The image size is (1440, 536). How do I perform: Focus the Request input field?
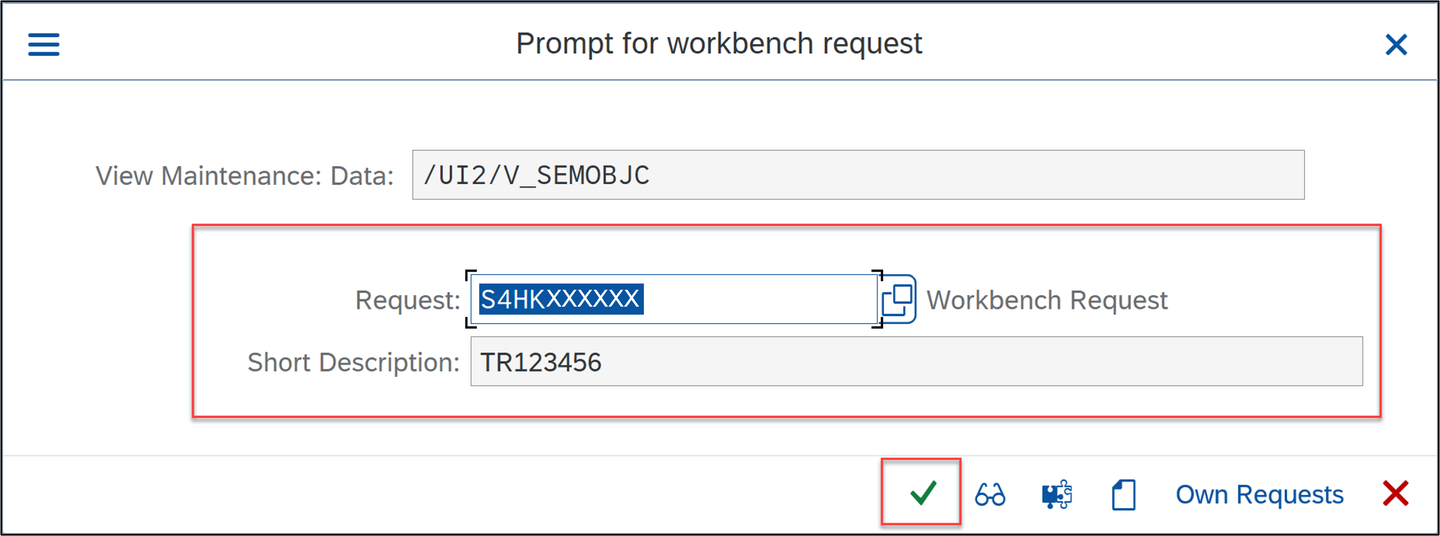(x=674, y=299)
